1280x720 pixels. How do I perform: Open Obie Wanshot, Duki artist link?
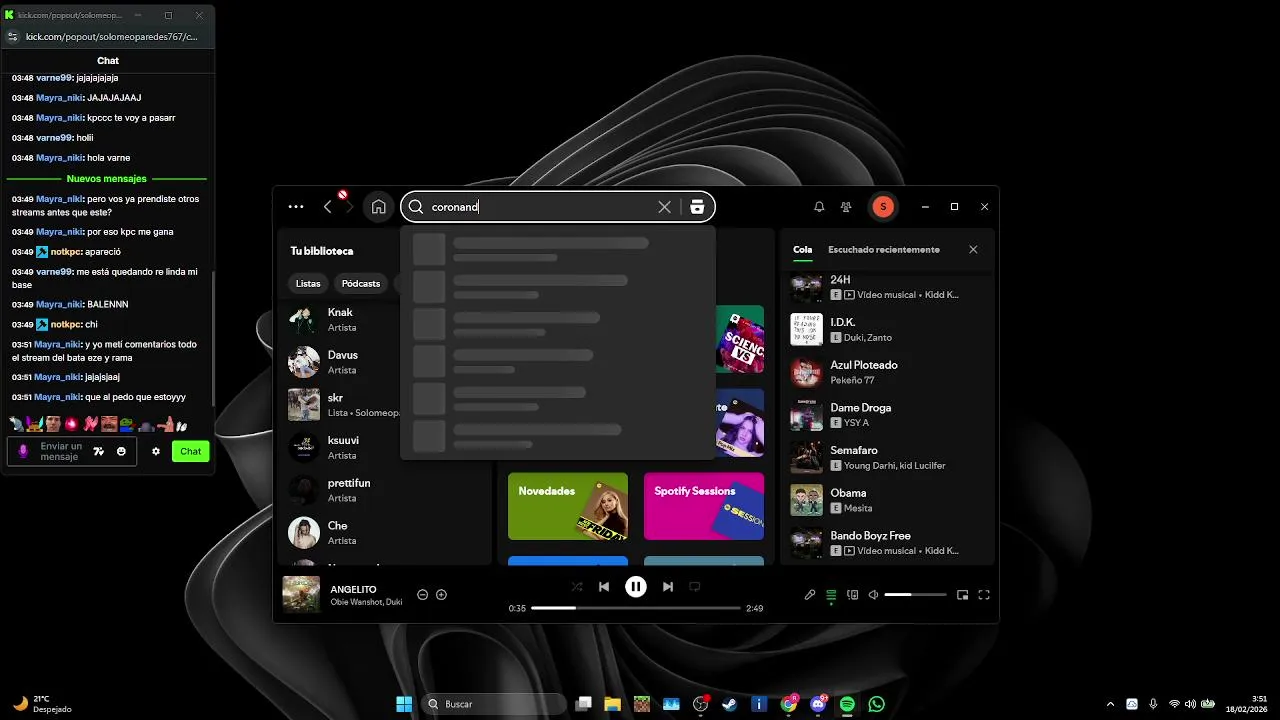click(366, 602)
